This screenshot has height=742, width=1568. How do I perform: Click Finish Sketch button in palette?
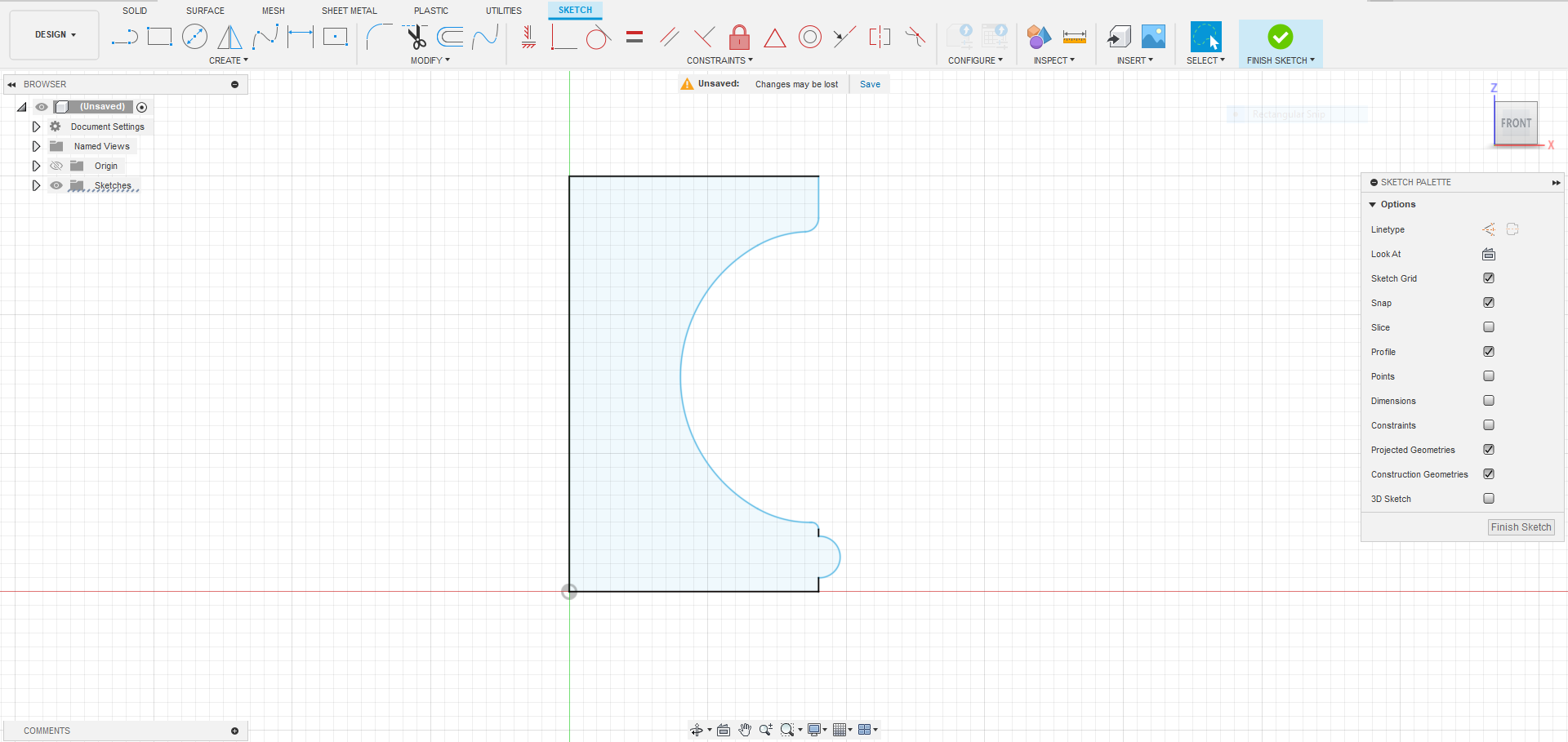tap(1521, 527)
